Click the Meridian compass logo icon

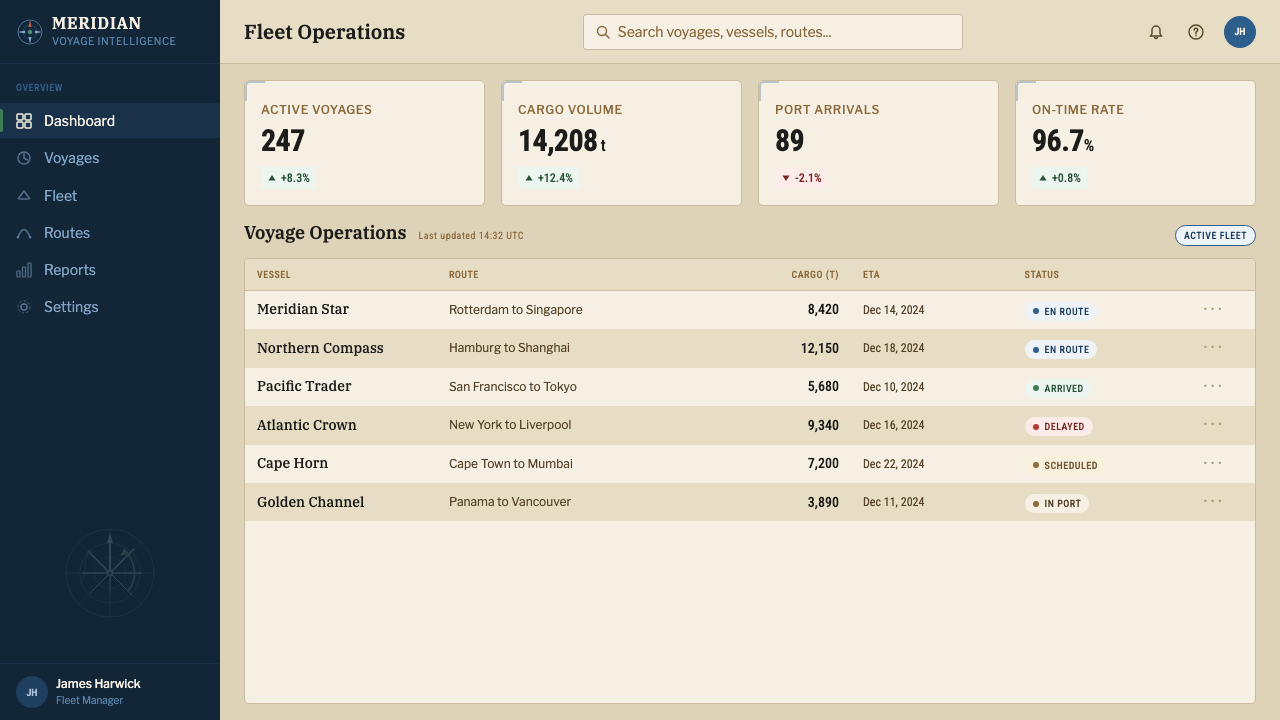point(30,32)
